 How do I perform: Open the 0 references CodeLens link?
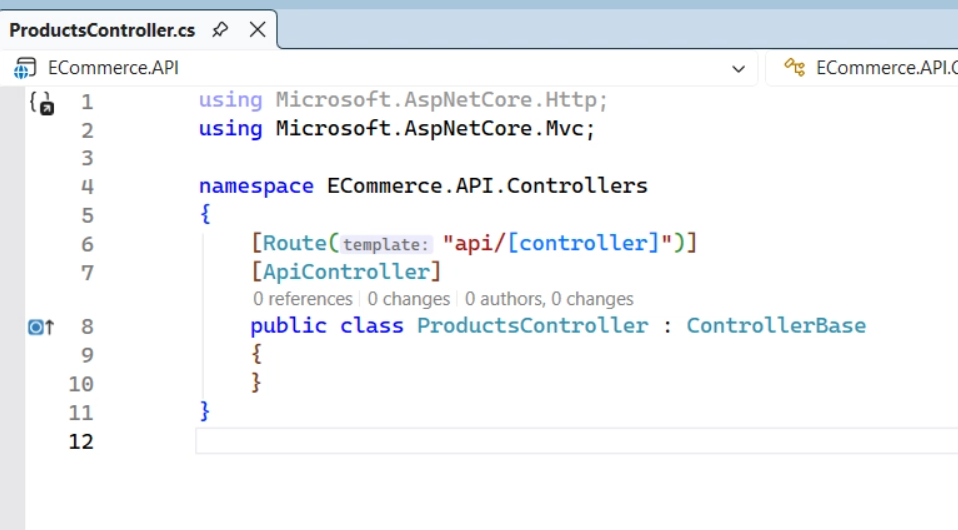pyautogui.click(x=302, y=299)
